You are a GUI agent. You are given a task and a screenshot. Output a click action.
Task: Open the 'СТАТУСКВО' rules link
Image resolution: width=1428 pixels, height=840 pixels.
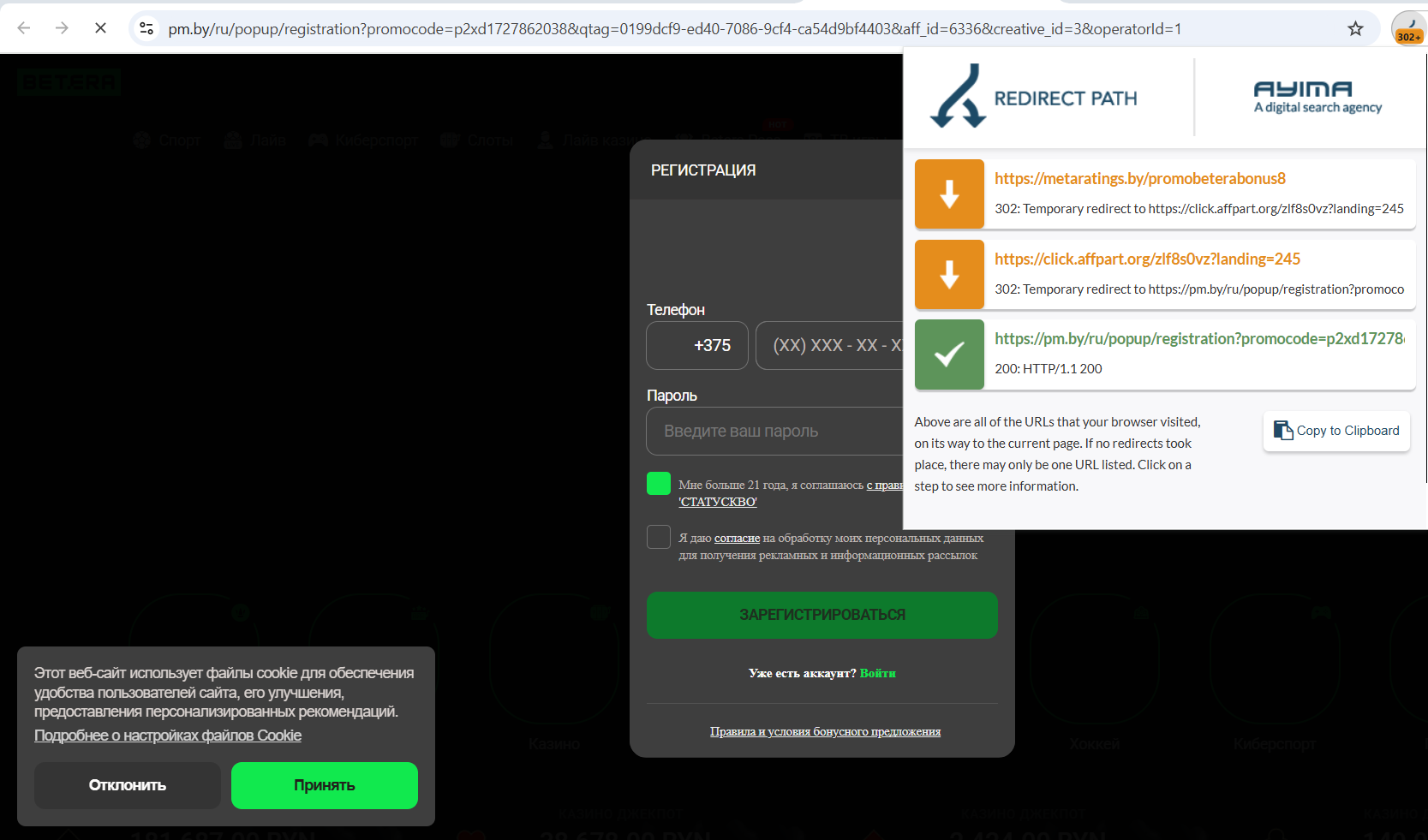click(718, 502)
